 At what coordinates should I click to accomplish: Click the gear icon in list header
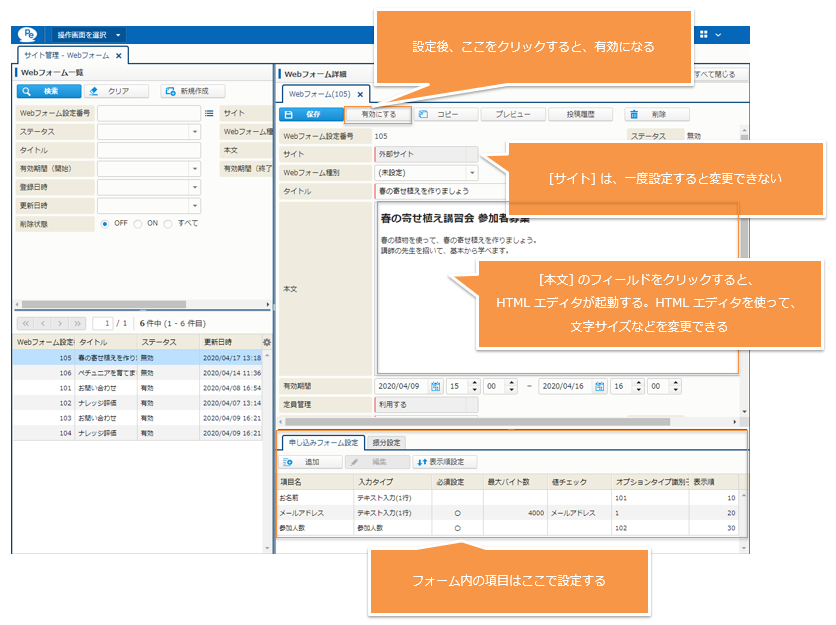(x=266, y=342)
